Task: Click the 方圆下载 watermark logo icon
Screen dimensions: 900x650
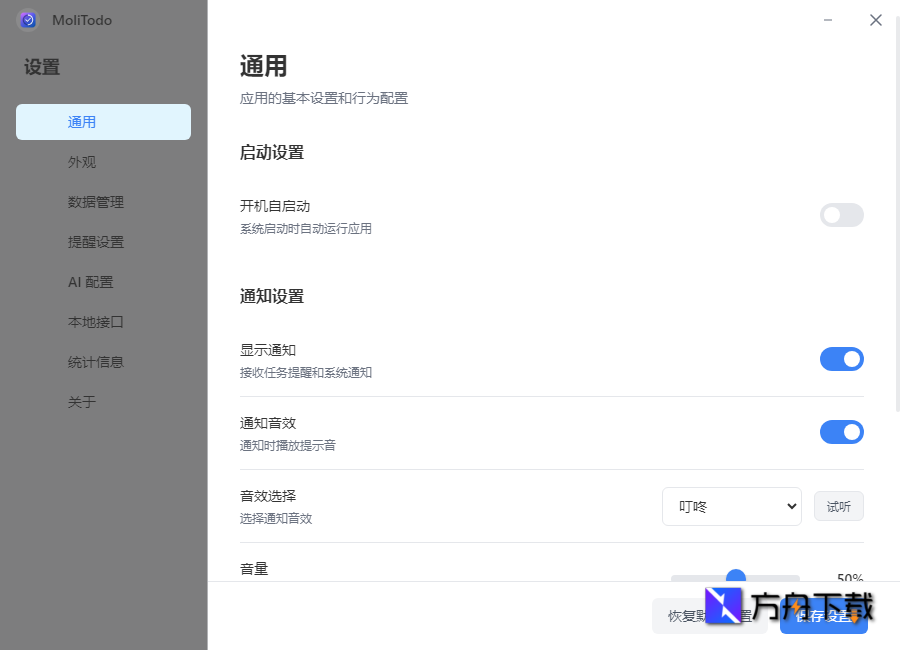Action: [x=723, y=605]
